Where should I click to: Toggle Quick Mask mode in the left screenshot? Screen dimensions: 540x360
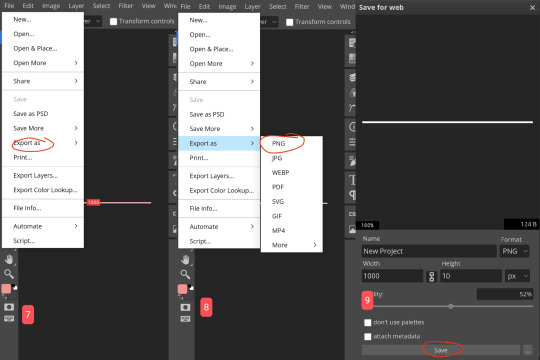(x=9, y=307)
